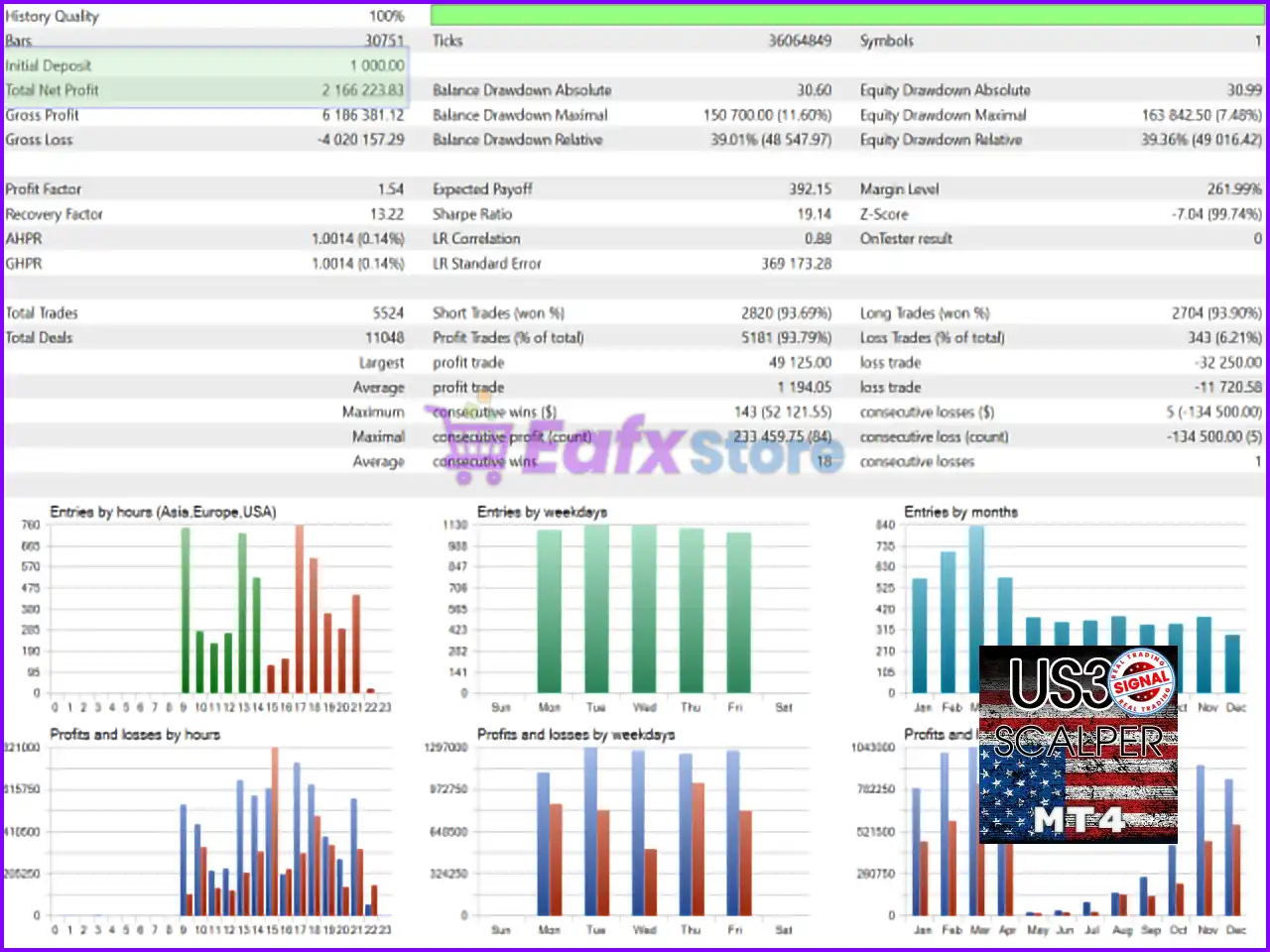The width and height of the screenshot is (1270, 952).
Task: Click the Recovery Factor value 13.22
Action: 387,214
